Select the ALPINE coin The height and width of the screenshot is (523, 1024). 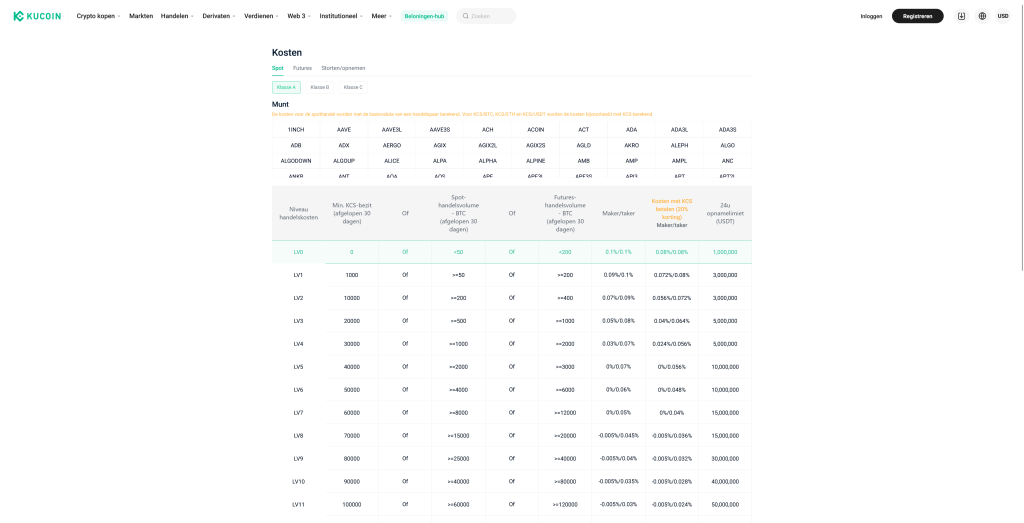click(536, 161)
